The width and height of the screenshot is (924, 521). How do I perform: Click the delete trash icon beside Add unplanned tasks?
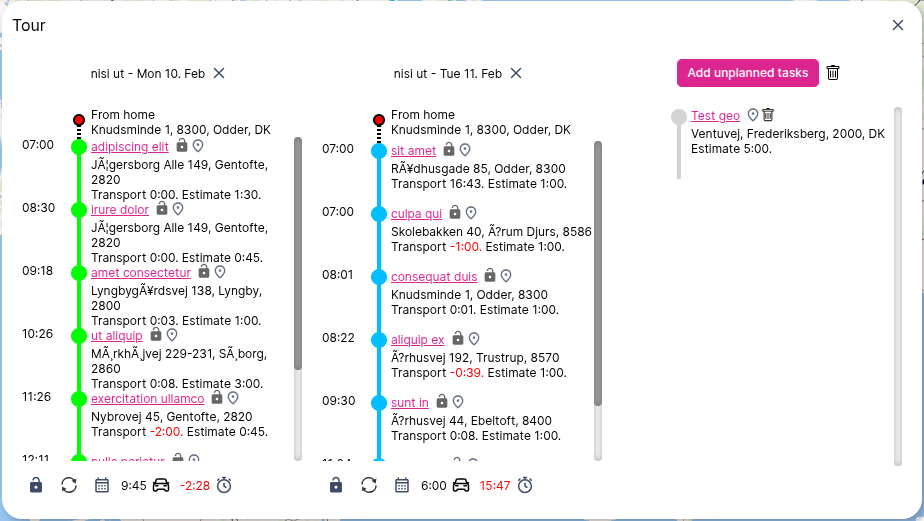click(x=833, y=73)
